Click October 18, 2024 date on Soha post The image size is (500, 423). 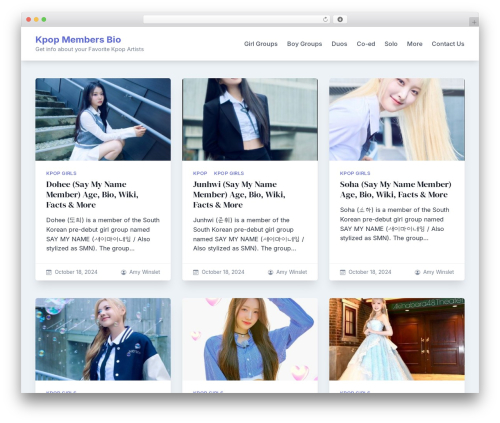point(370,272)
